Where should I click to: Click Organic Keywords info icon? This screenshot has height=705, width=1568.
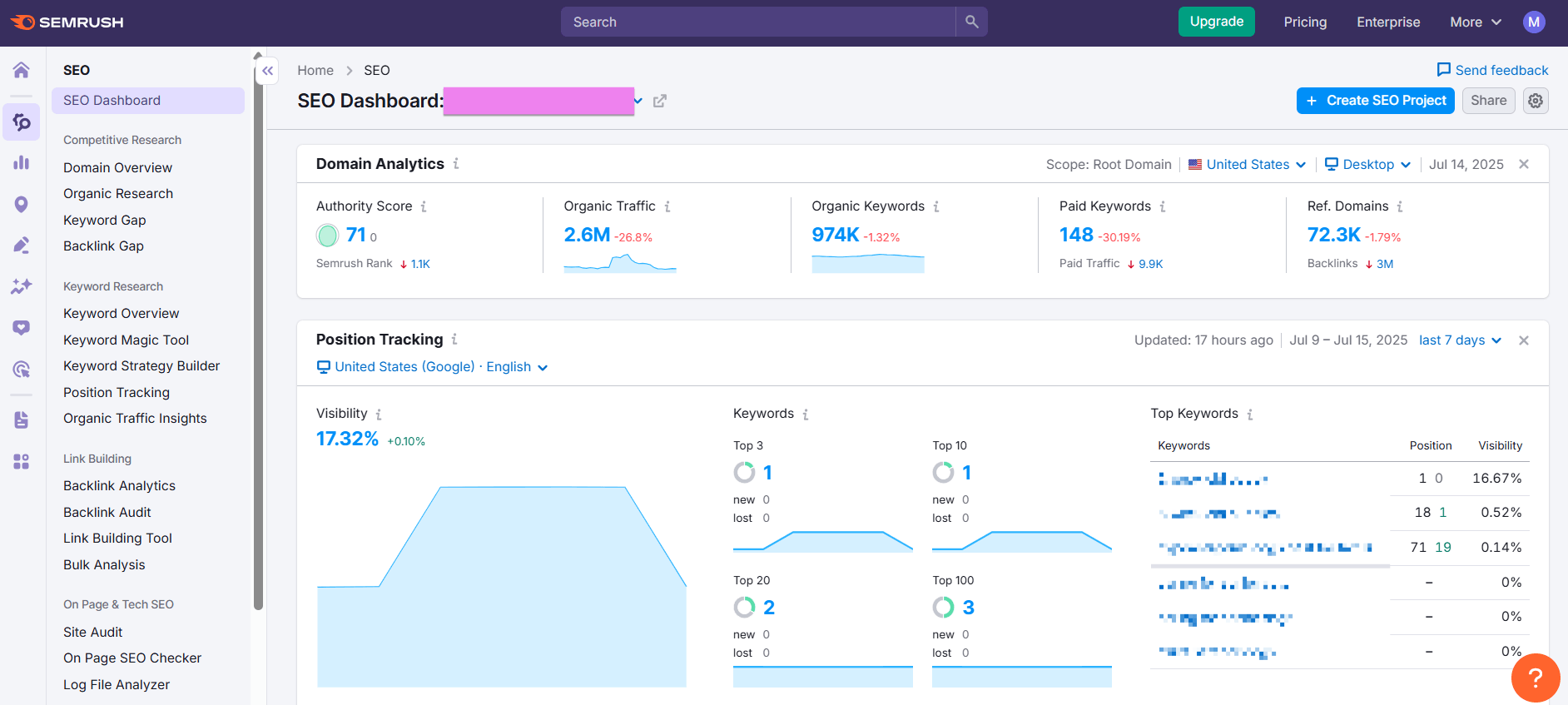936,206
